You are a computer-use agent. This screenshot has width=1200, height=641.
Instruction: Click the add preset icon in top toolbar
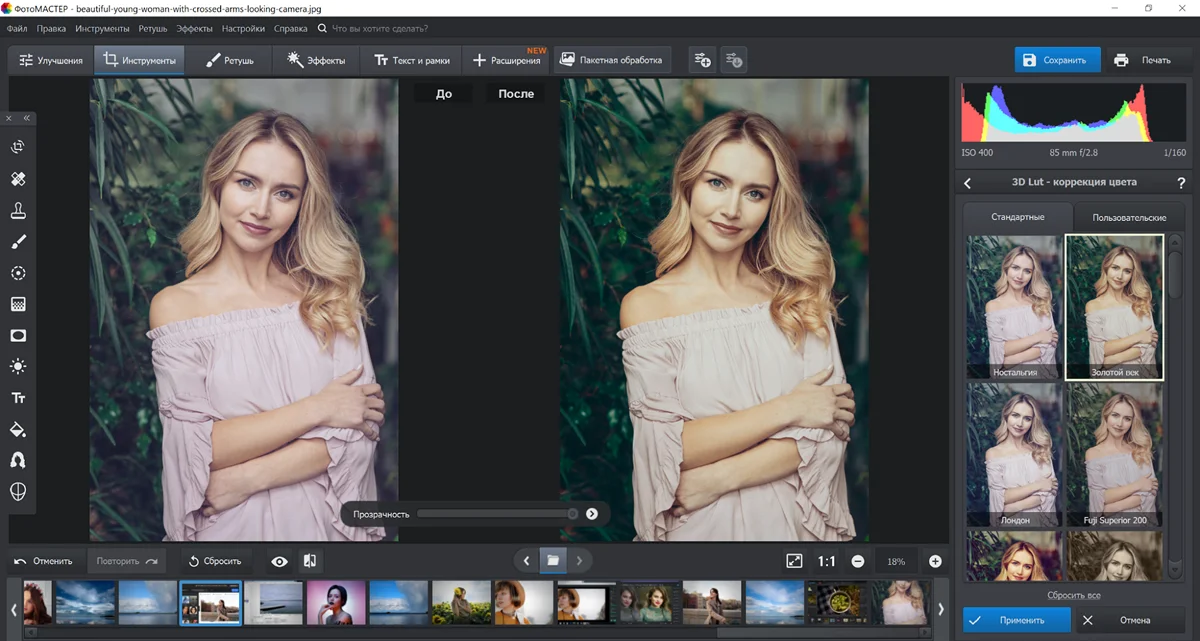(702, 60)
